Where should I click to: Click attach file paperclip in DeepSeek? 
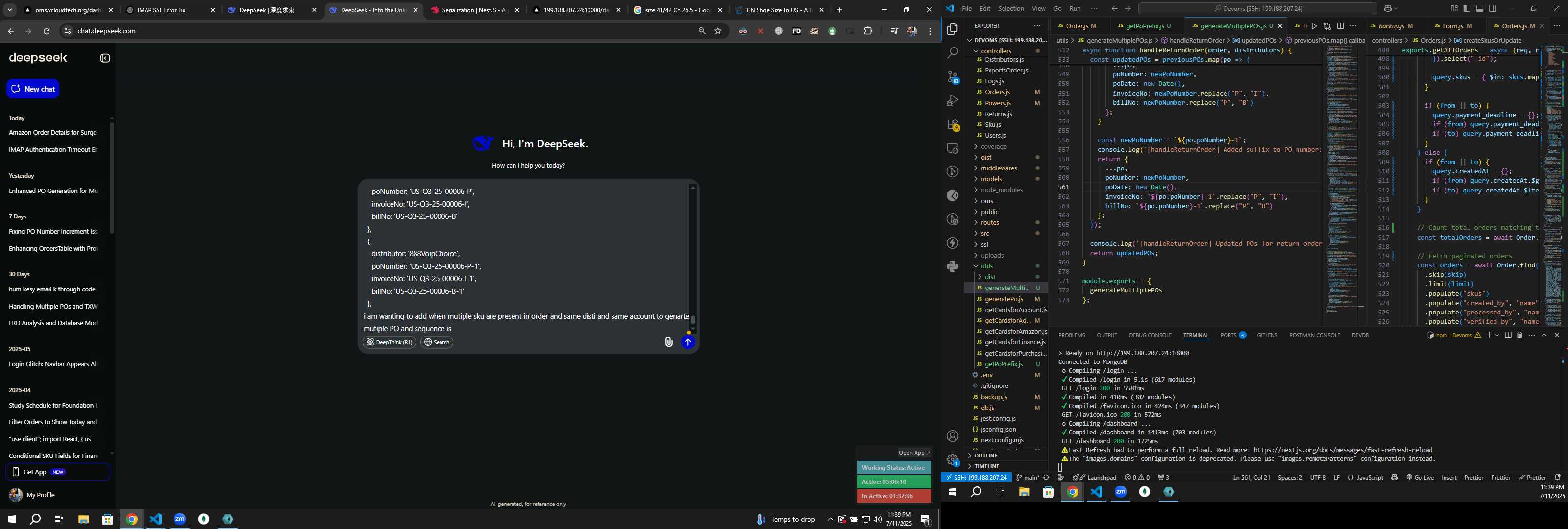point(668,342)
